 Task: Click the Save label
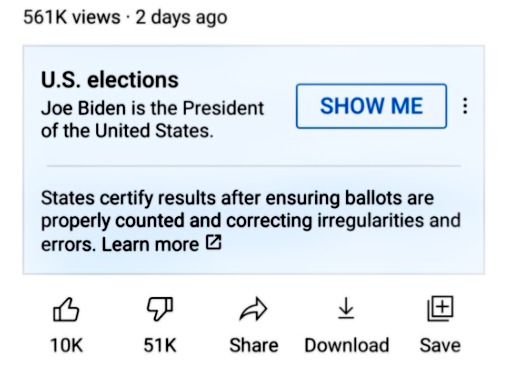[440, 345]
